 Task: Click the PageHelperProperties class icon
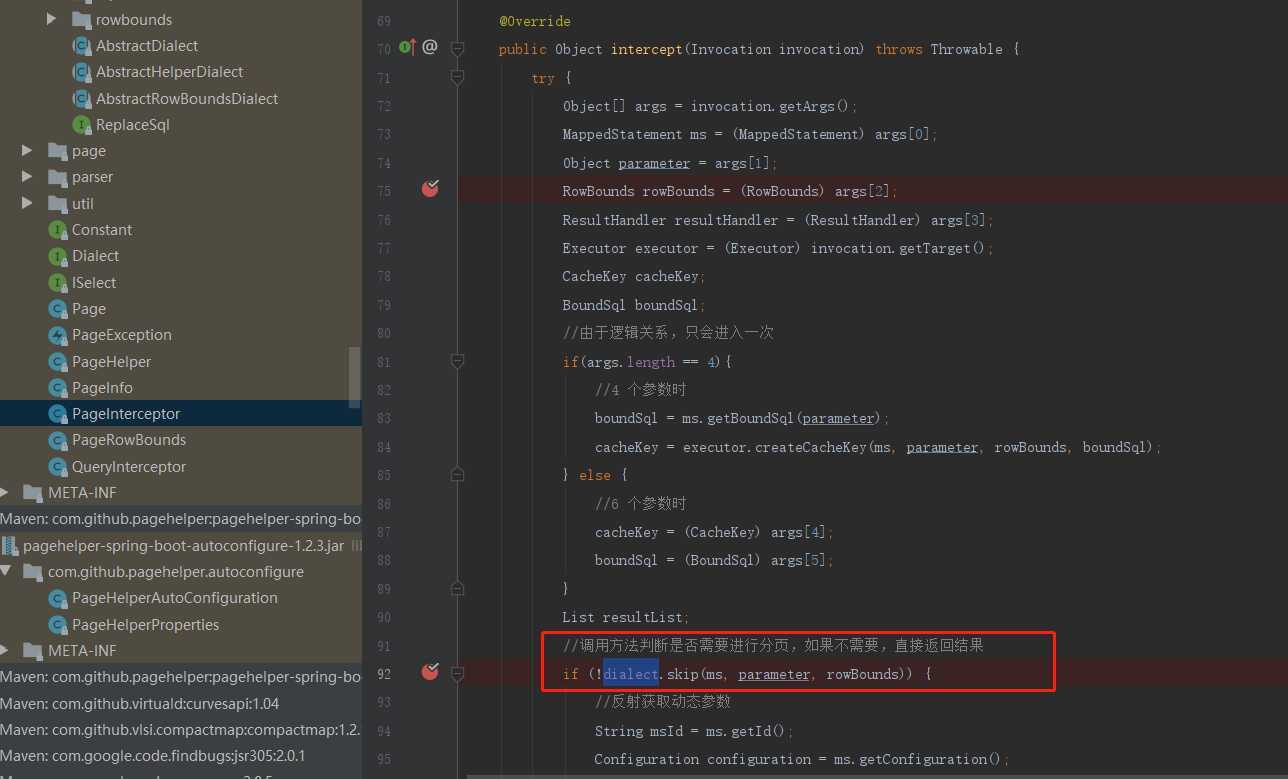(57, 624)
